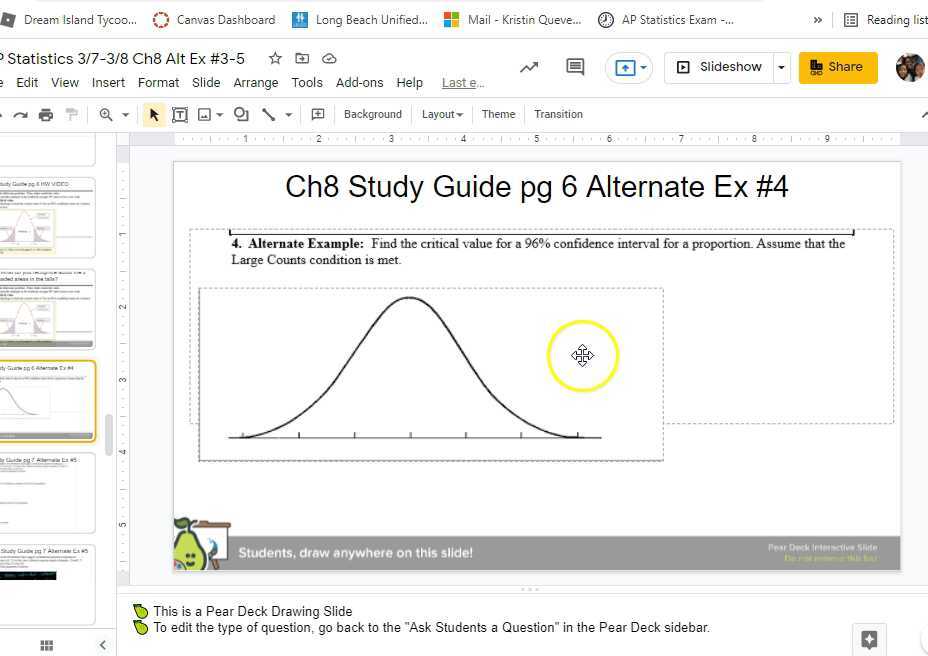Open the Line tool dropdown arrow

(288, 114)
